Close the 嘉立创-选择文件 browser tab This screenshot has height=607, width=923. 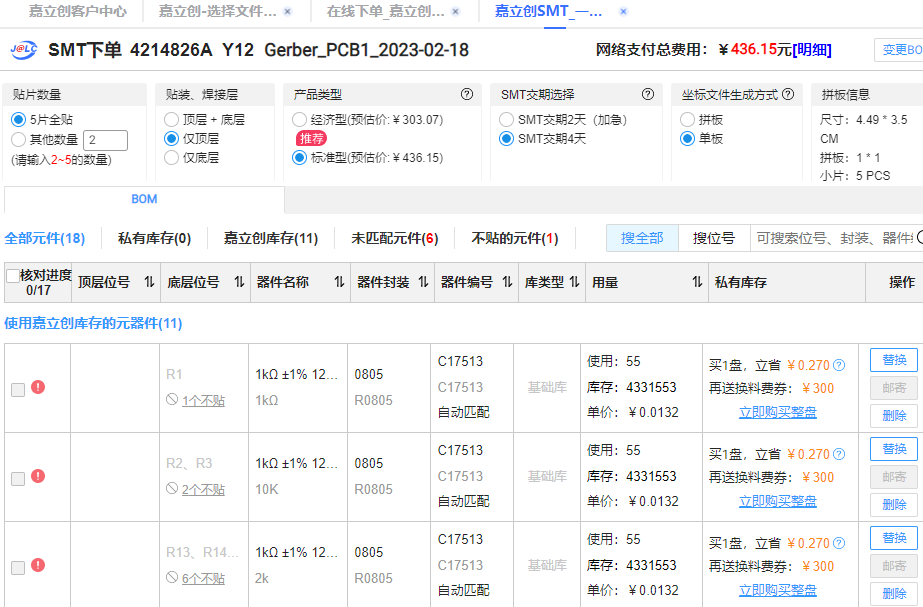pyautogui.click(x=287, y=11)
